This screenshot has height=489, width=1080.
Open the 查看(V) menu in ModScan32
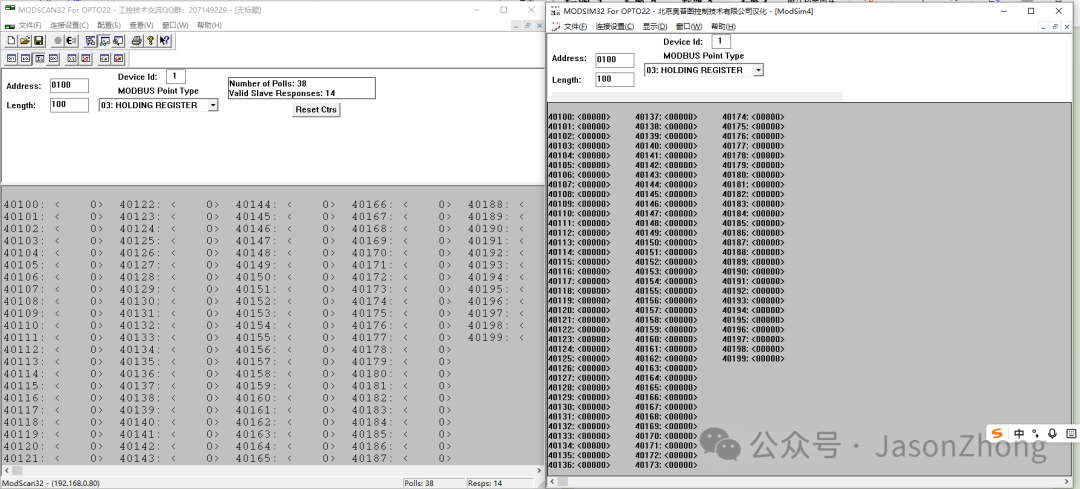pos(141,25)
